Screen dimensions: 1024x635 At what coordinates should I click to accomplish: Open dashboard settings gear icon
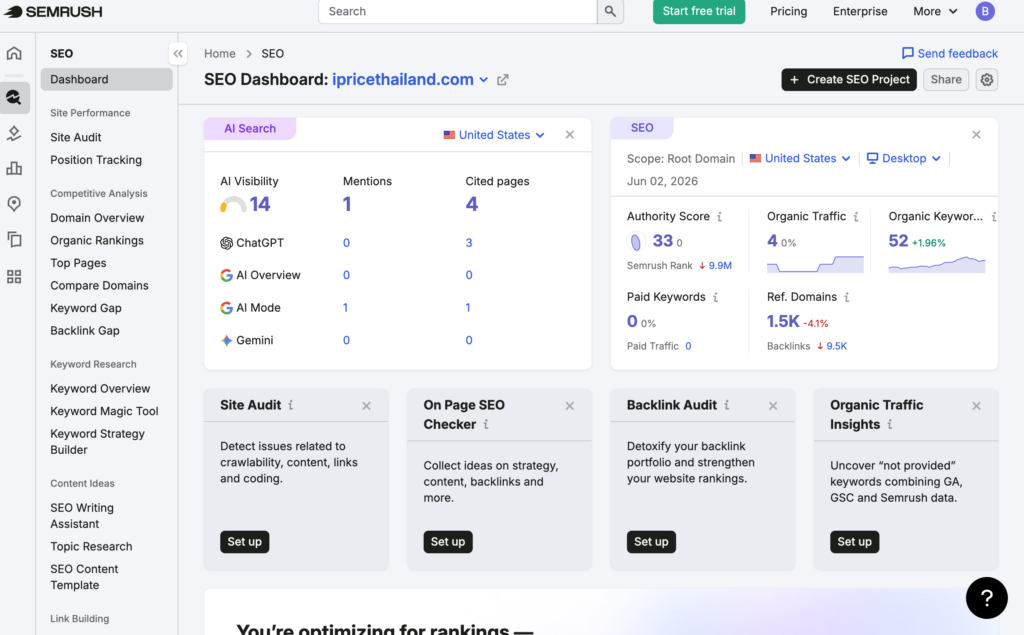(987, 80)
